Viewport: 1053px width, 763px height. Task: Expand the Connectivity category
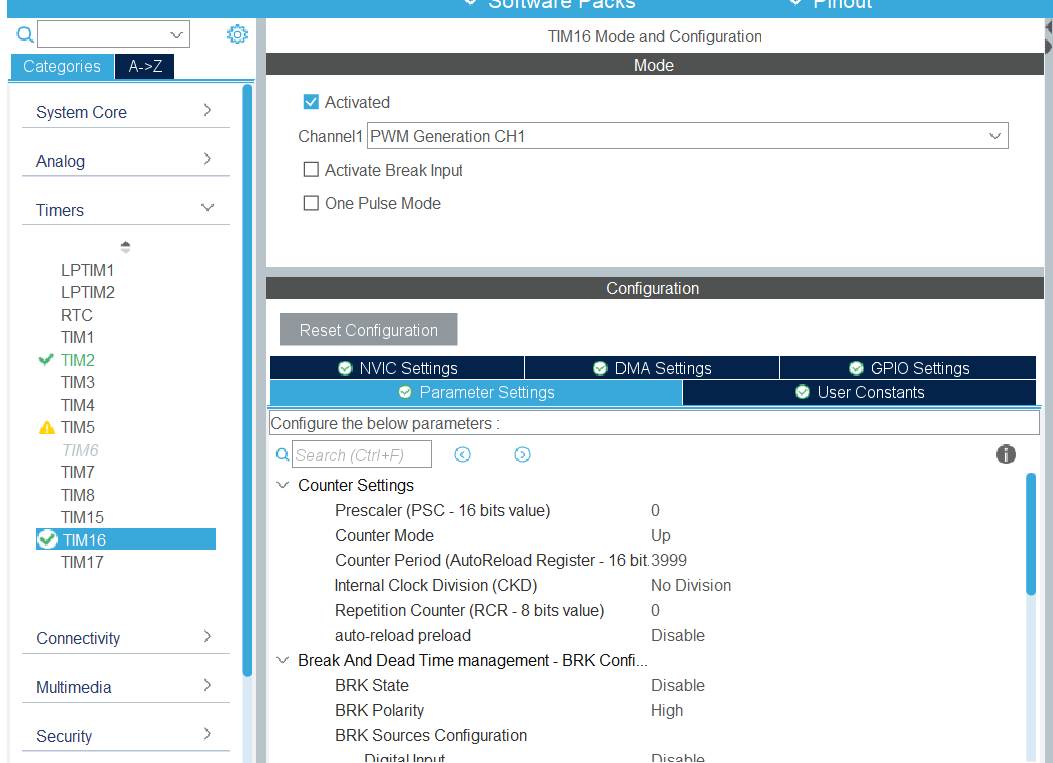126,637
